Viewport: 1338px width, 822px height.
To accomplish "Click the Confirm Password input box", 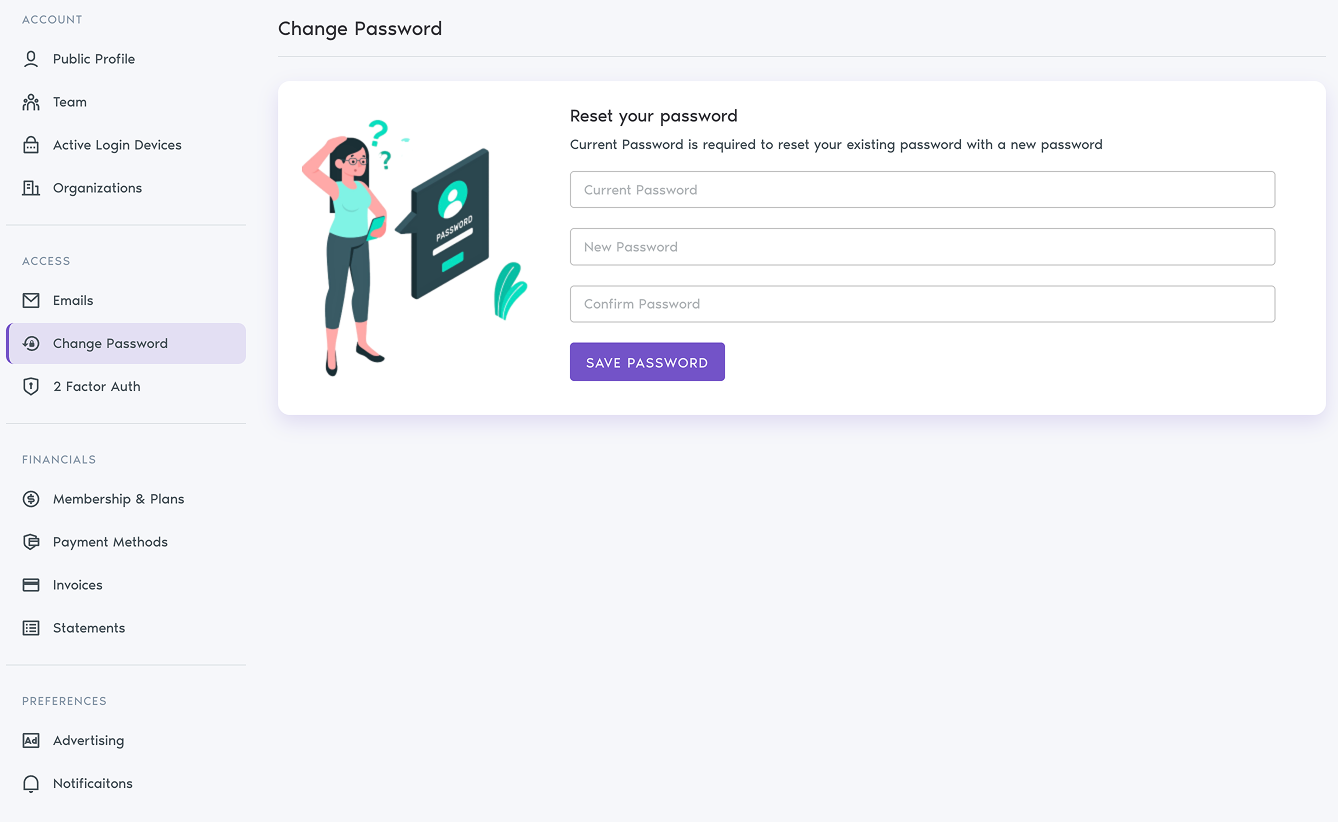I will [x=922, y=303].
